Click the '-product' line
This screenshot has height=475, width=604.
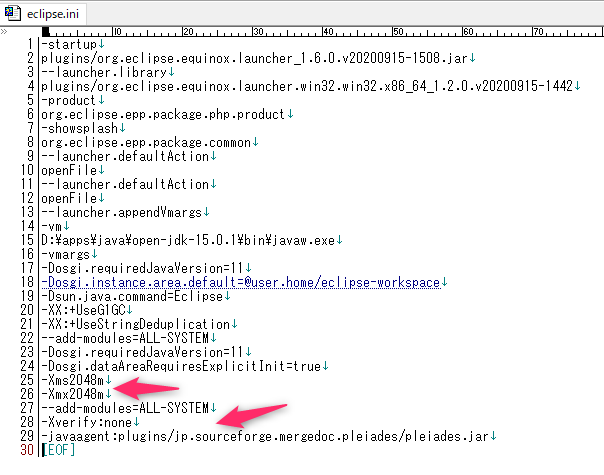[68, 101]
